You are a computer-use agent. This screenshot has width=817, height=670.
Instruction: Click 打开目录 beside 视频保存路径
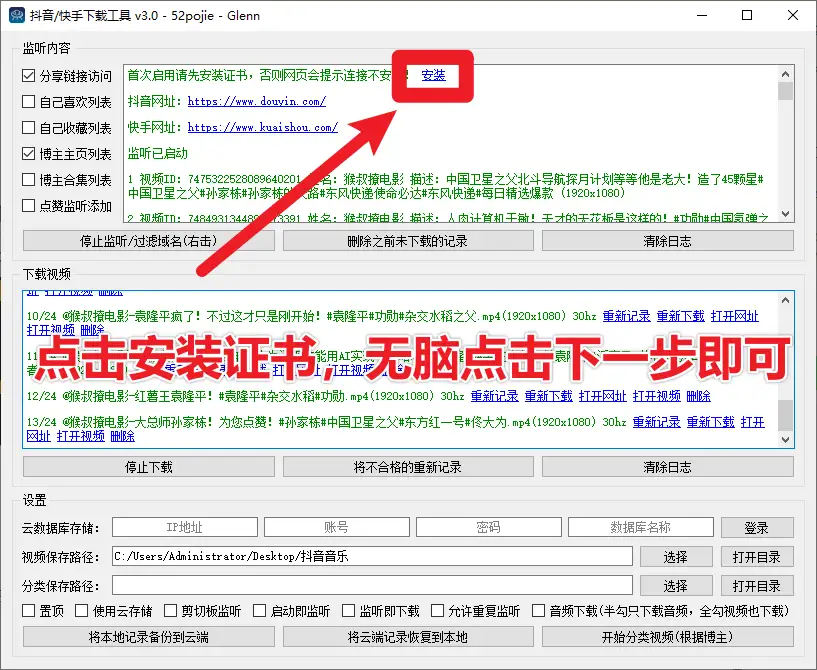(756, 557)
